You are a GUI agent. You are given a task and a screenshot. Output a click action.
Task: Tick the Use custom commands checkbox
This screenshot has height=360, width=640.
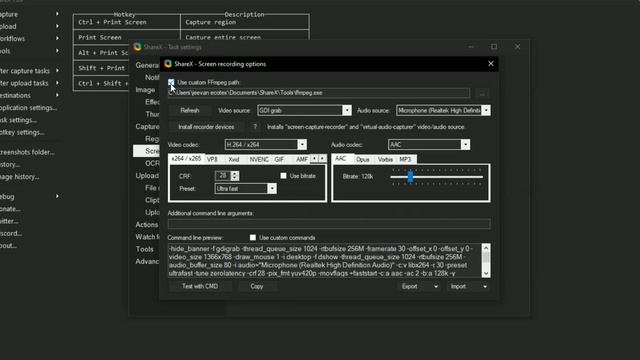click(x=253, y=238)
